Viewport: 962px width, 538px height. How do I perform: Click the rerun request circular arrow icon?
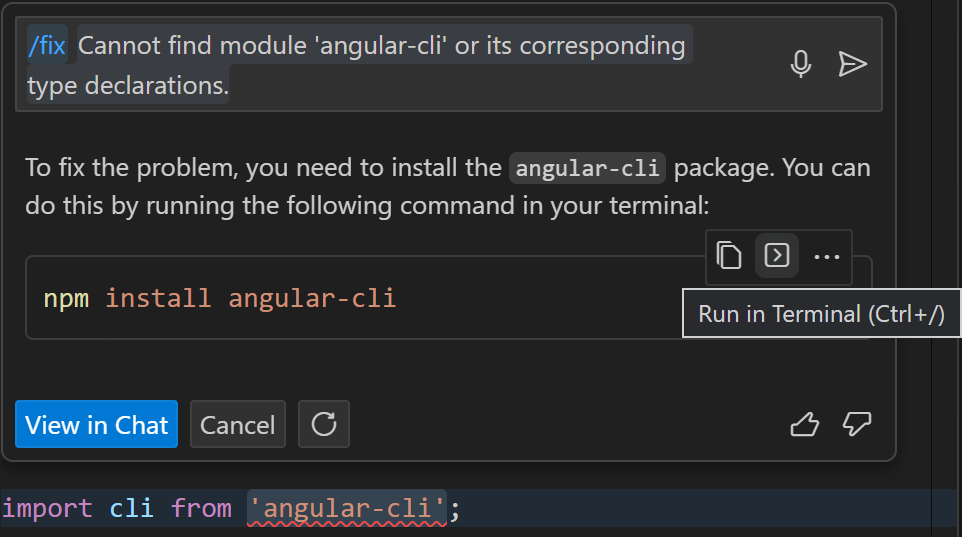click(323, 424)
